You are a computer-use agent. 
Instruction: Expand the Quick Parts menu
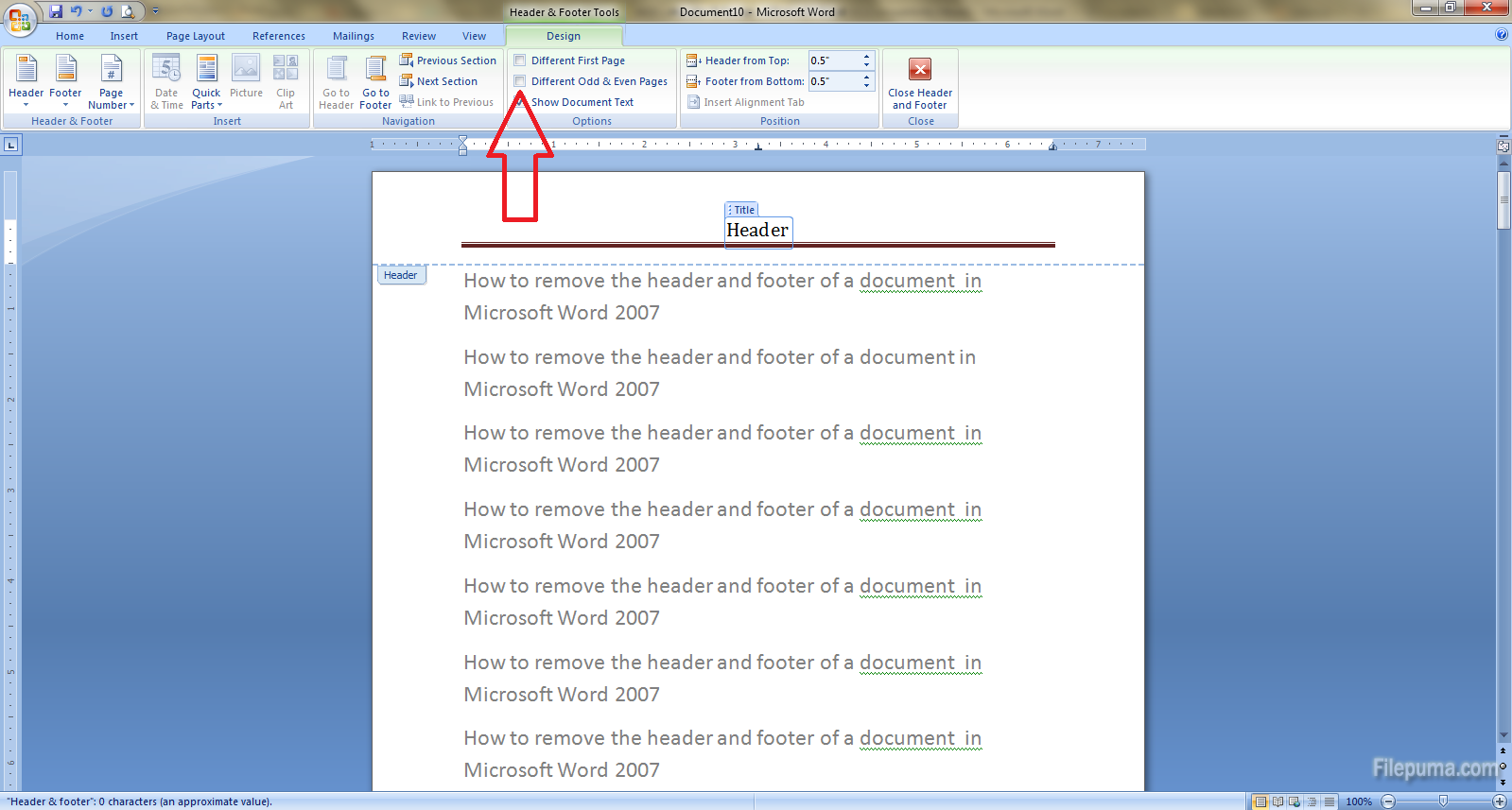pyautogui.click(x=206, y=81)
